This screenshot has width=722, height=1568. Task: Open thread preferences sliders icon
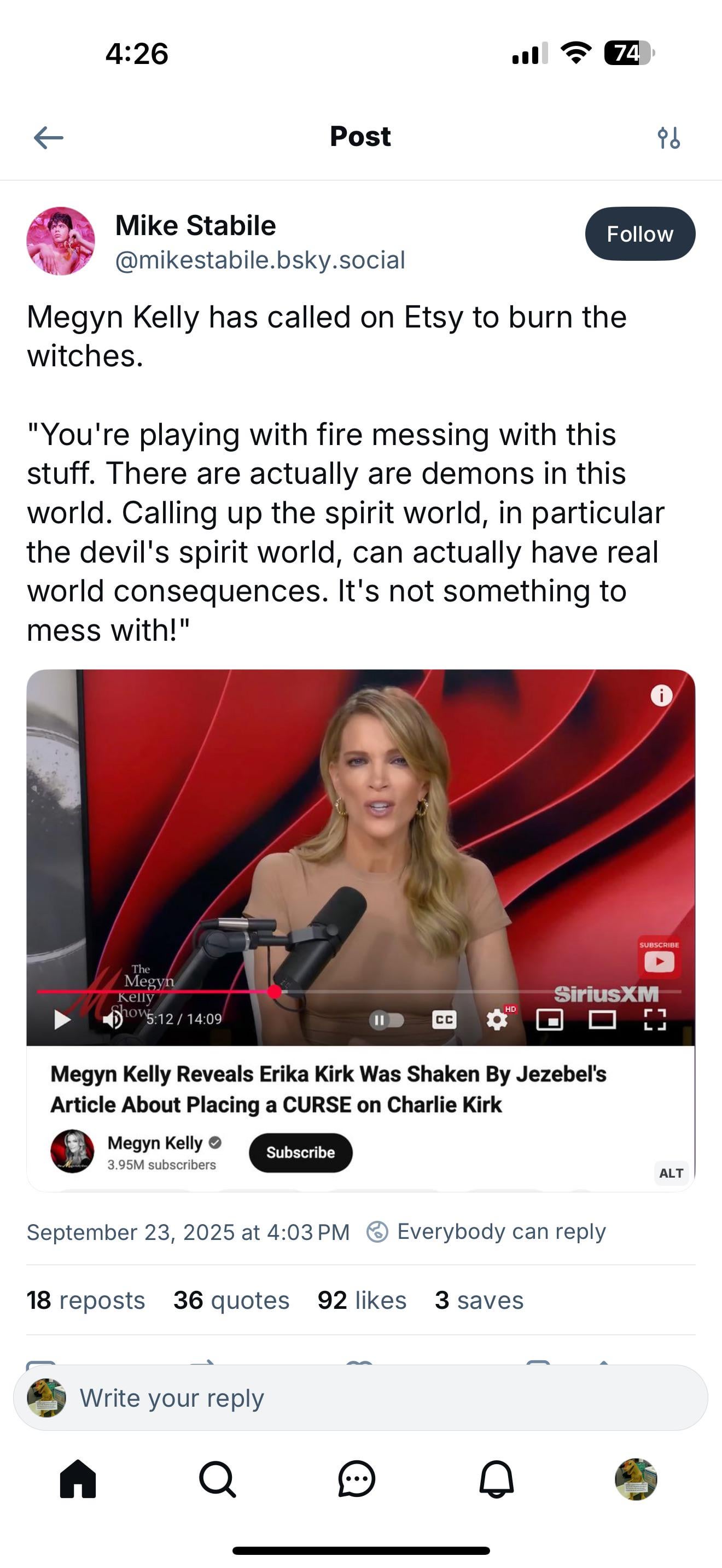(x=668, y=138)
